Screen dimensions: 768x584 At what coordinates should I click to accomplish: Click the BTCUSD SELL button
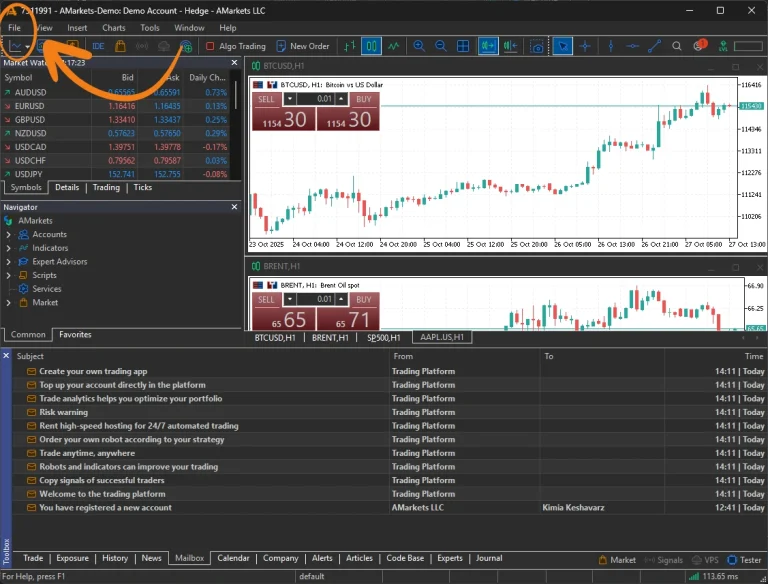pyautogui.click(x=283, y=112)
